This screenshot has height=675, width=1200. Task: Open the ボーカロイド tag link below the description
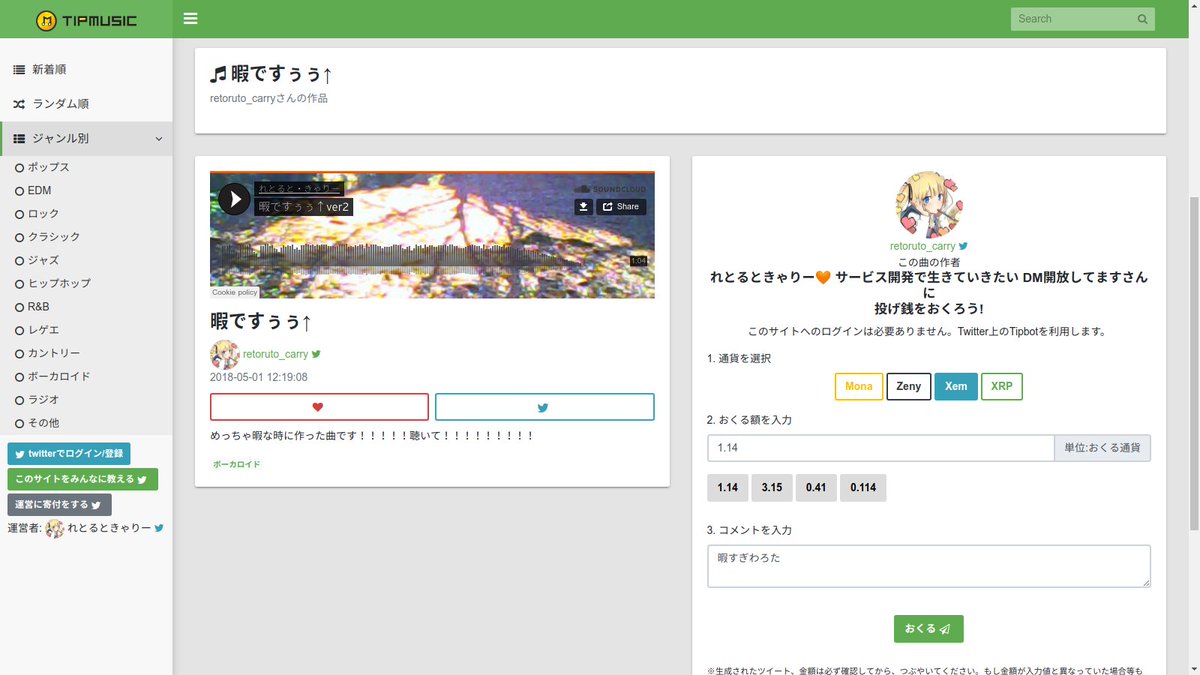[236, 464]
